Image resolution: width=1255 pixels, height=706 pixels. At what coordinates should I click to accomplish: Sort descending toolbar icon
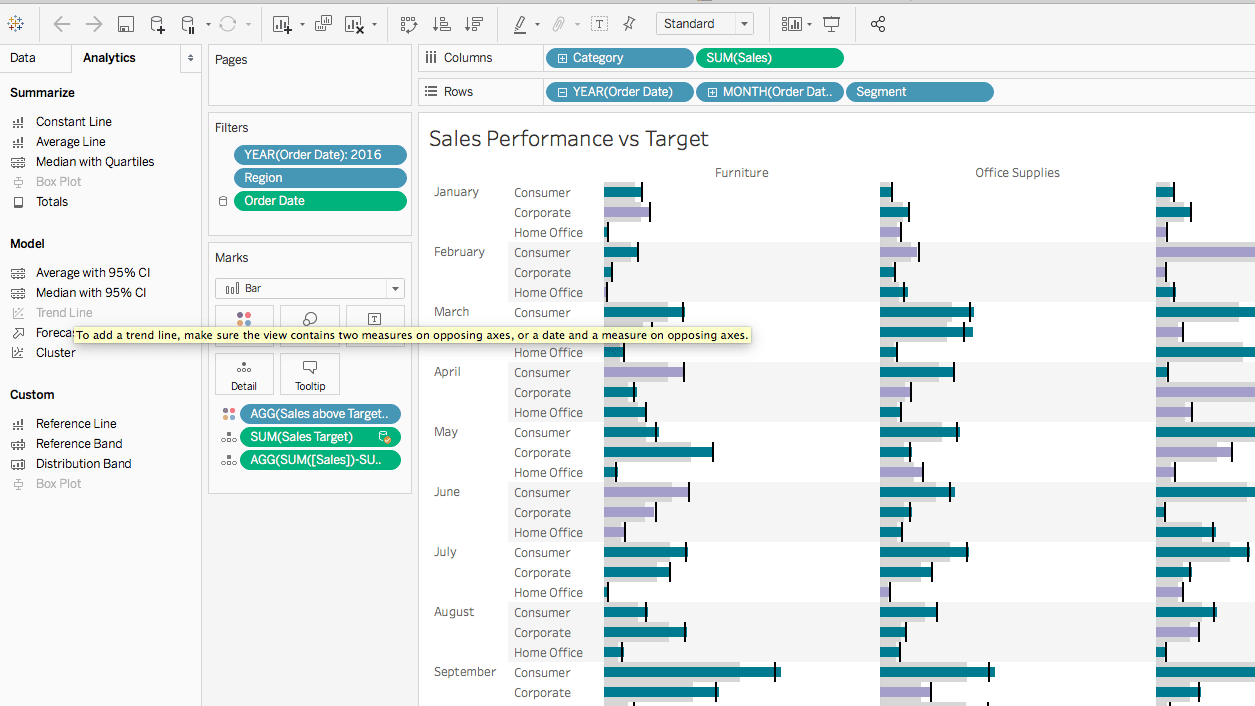click(x=474, y=23)
